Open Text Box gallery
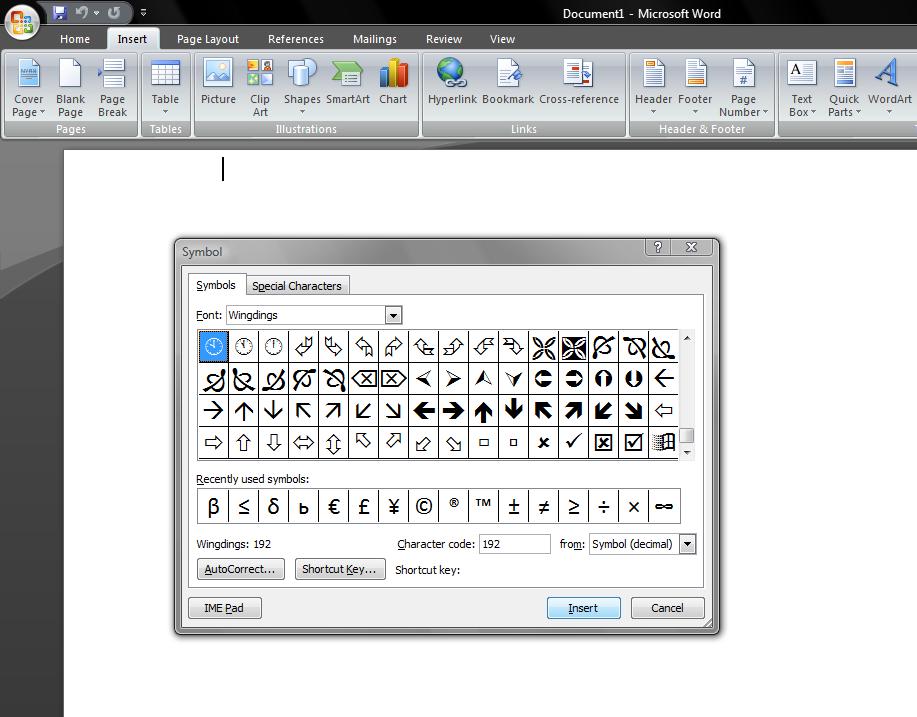The width and height of the screenshot is (917, 717). 801,88
